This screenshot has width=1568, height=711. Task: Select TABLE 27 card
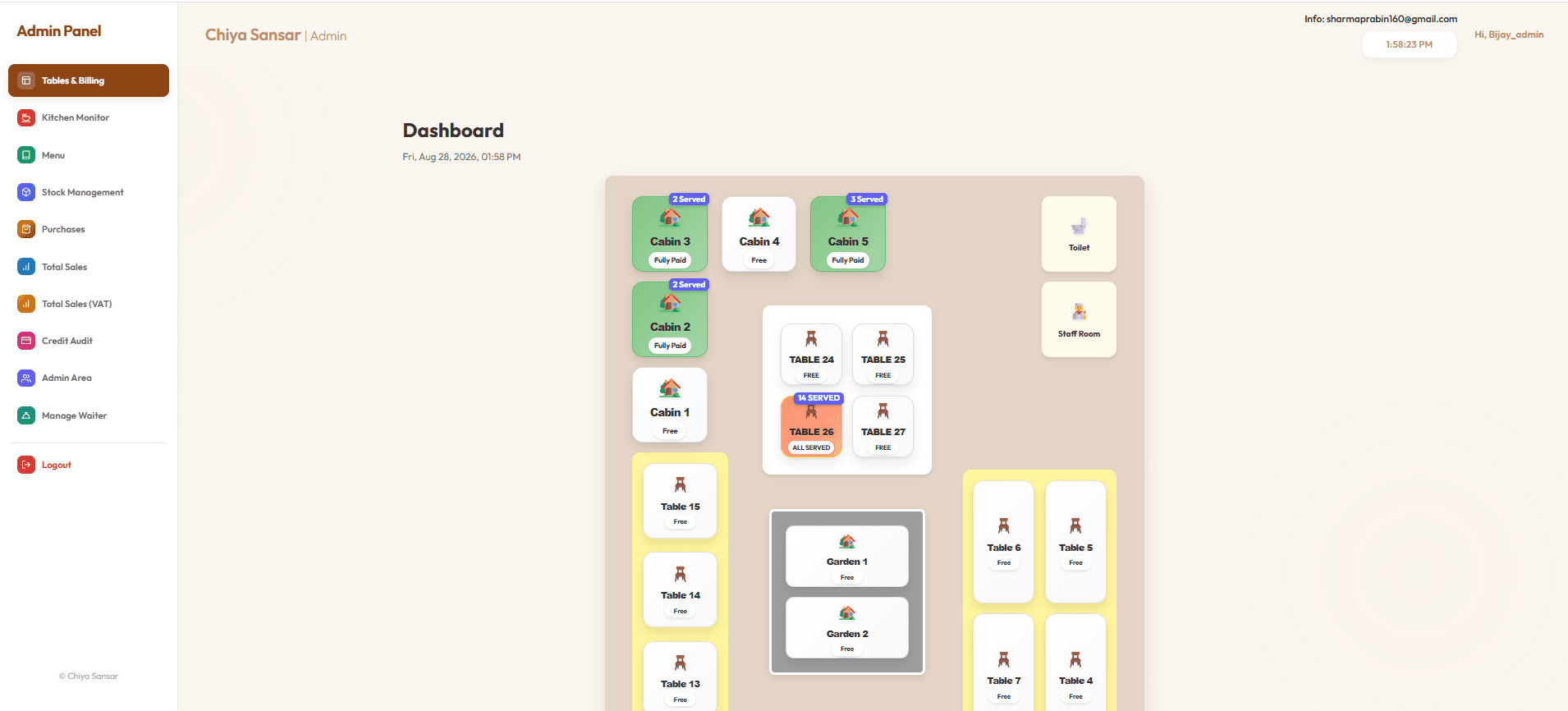(883, 426)
